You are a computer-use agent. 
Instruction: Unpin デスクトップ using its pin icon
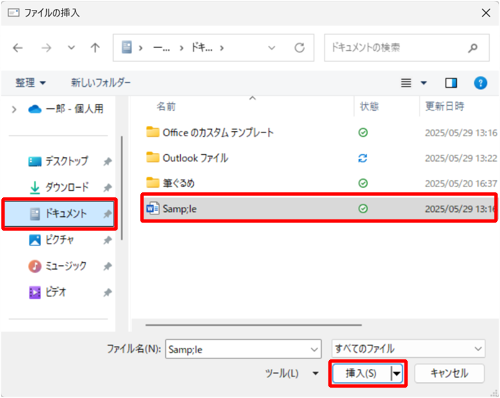[x=107, y=162]
